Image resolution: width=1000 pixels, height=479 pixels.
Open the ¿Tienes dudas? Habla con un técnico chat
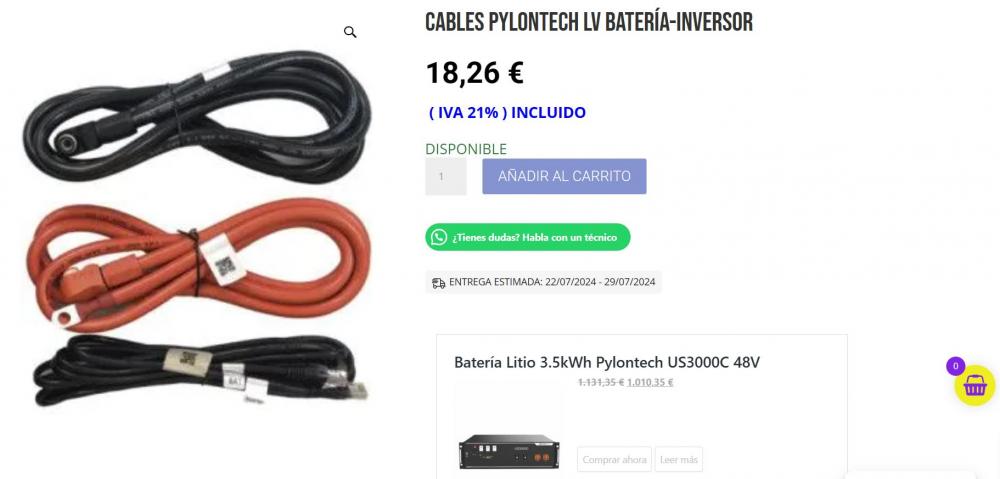pos(527,237)
